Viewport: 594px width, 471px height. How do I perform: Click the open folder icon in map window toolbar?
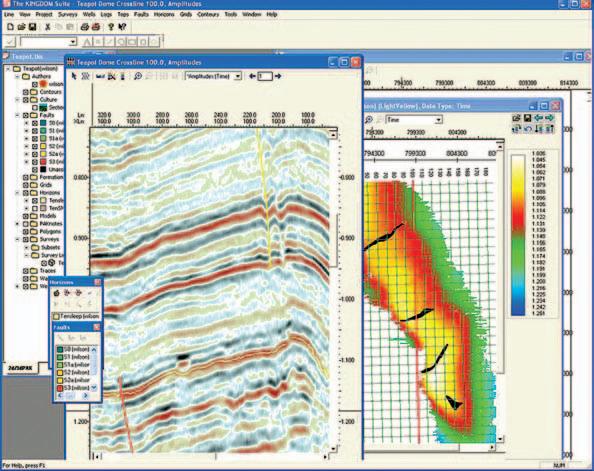click(x=516, y=118)
